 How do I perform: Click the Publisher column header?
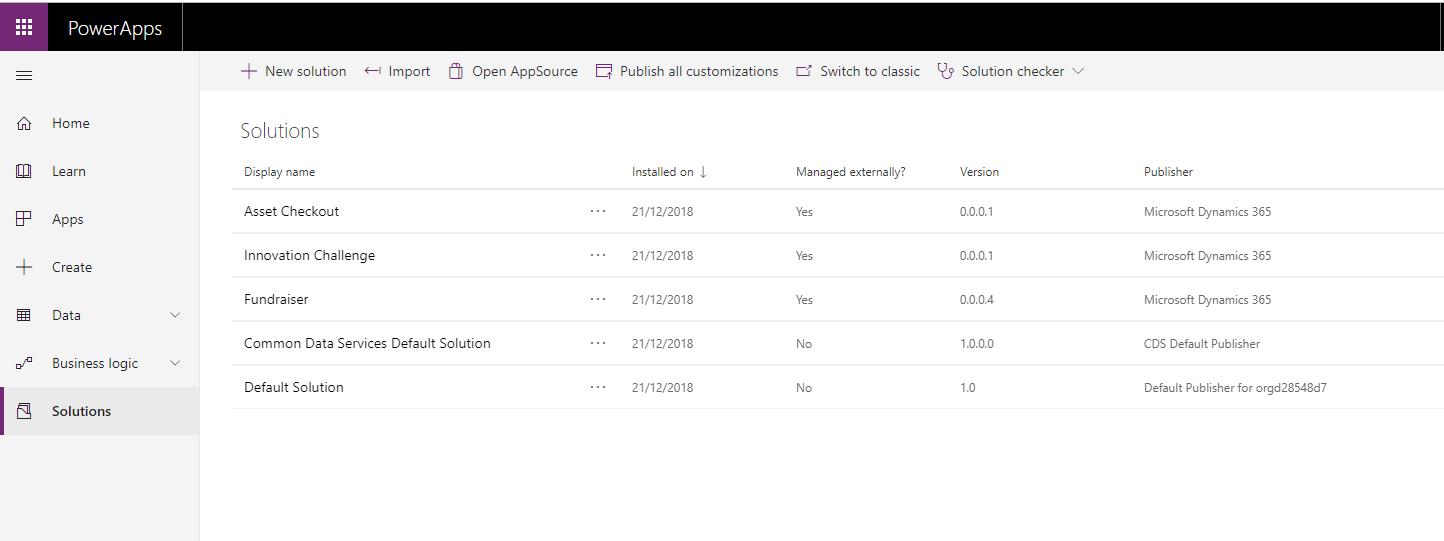click(x=1168, y=172)
